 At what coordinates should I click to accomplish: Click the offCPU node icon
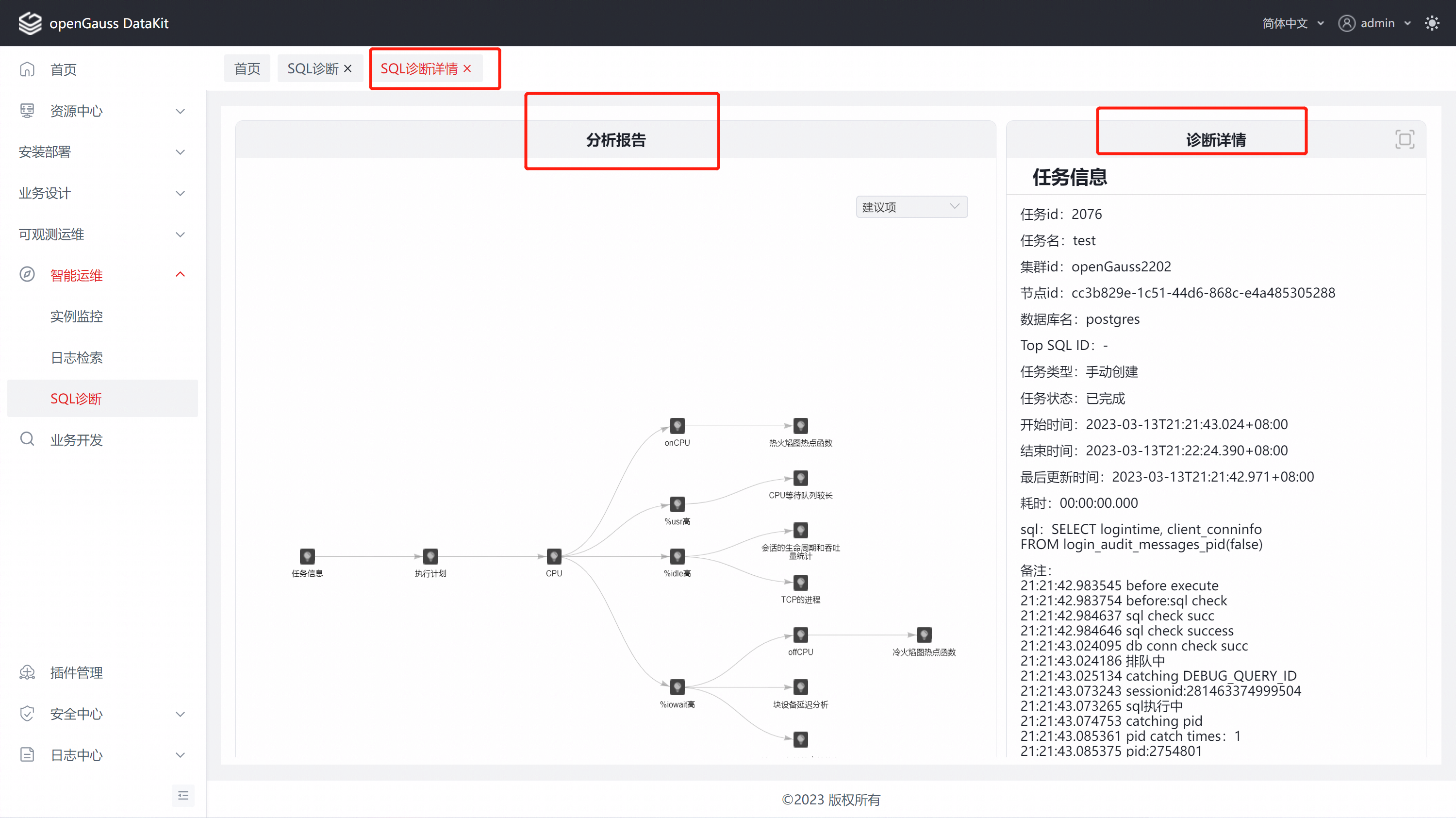(x=800, y=635)
